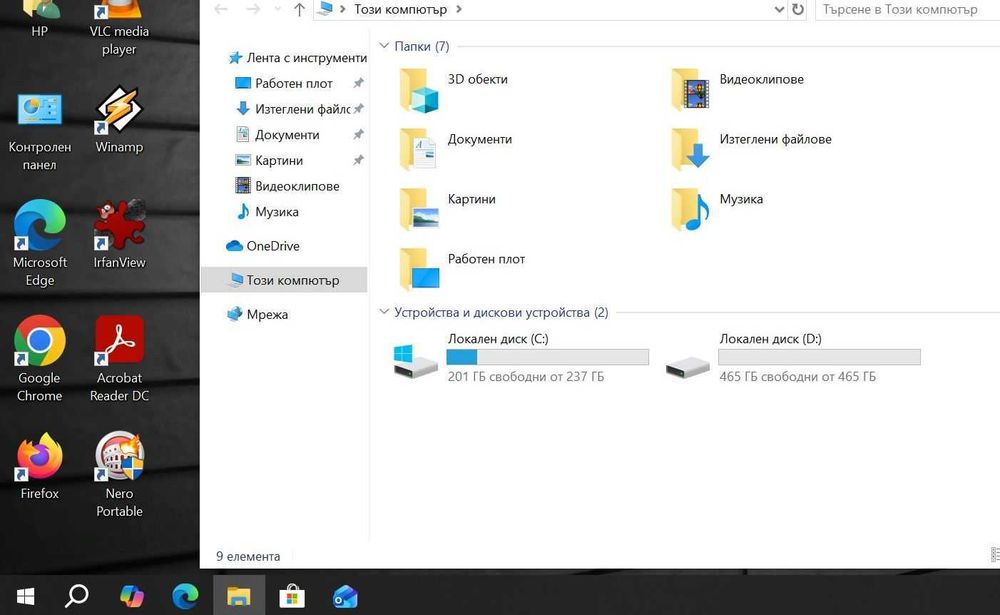The height and width of the screenshot is (615, 1000).
Task: Open Работен плот in navigation pane
Action: pyautogui.click(x=284, y=84)
